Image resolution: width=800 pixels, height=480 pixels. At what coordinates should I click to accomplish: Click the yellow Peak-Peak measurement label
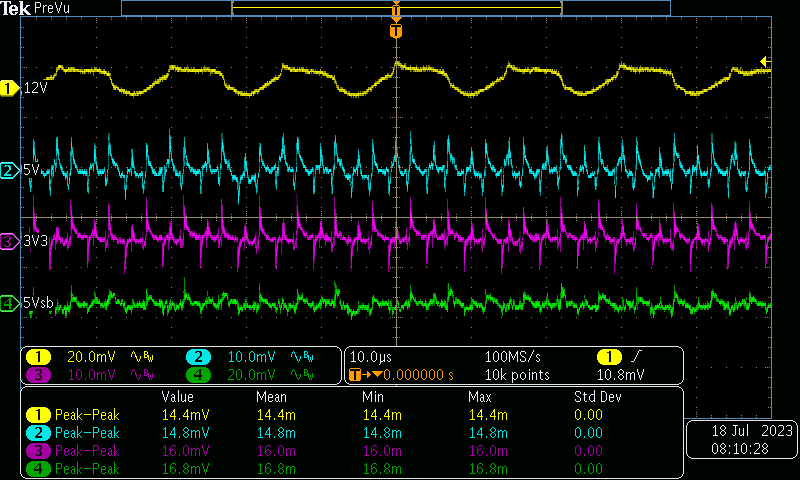tap(87, 415)
